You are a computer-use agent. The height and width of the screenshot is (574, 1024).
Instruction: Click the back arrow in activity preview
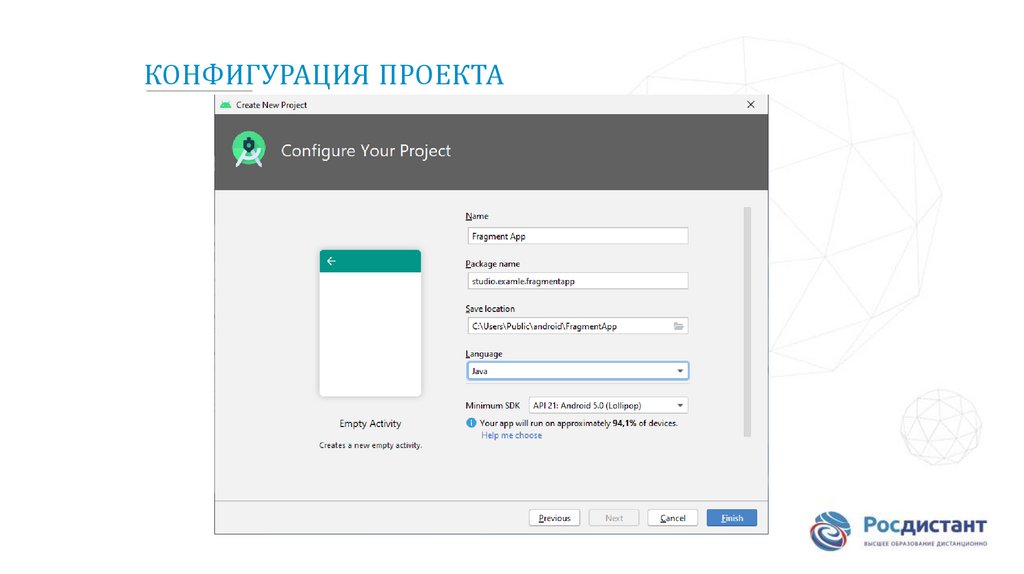331,261
